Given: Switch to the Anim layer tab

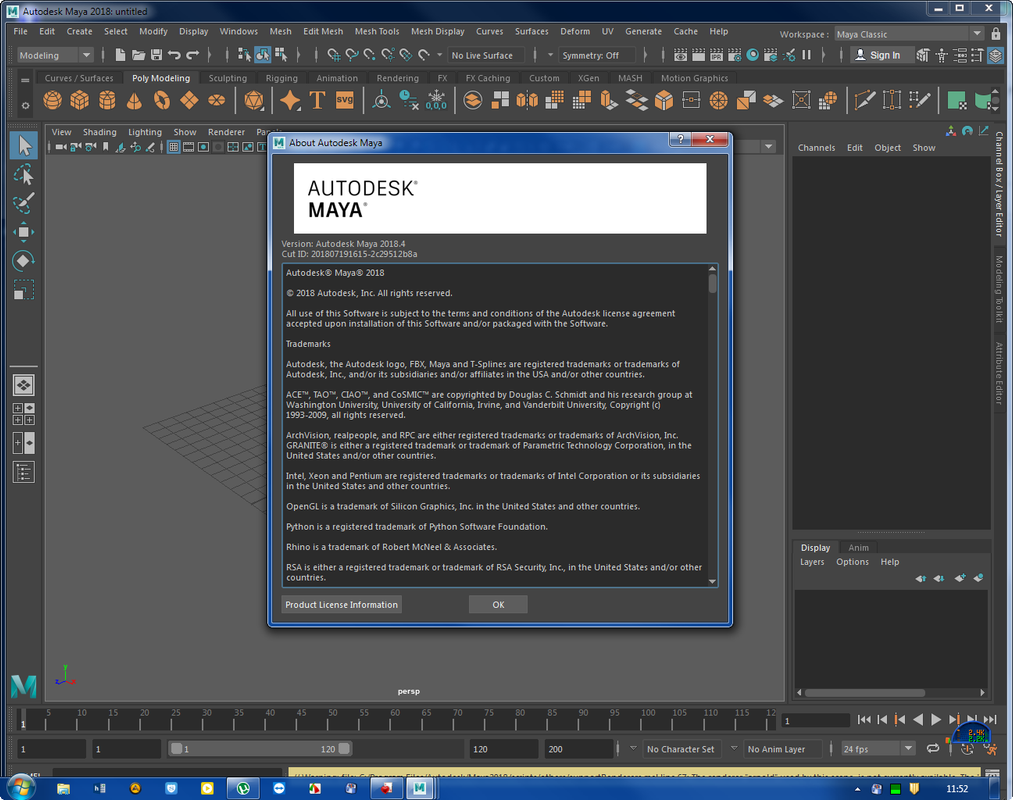Looking at the screenshot, I should tap(858, 547).
